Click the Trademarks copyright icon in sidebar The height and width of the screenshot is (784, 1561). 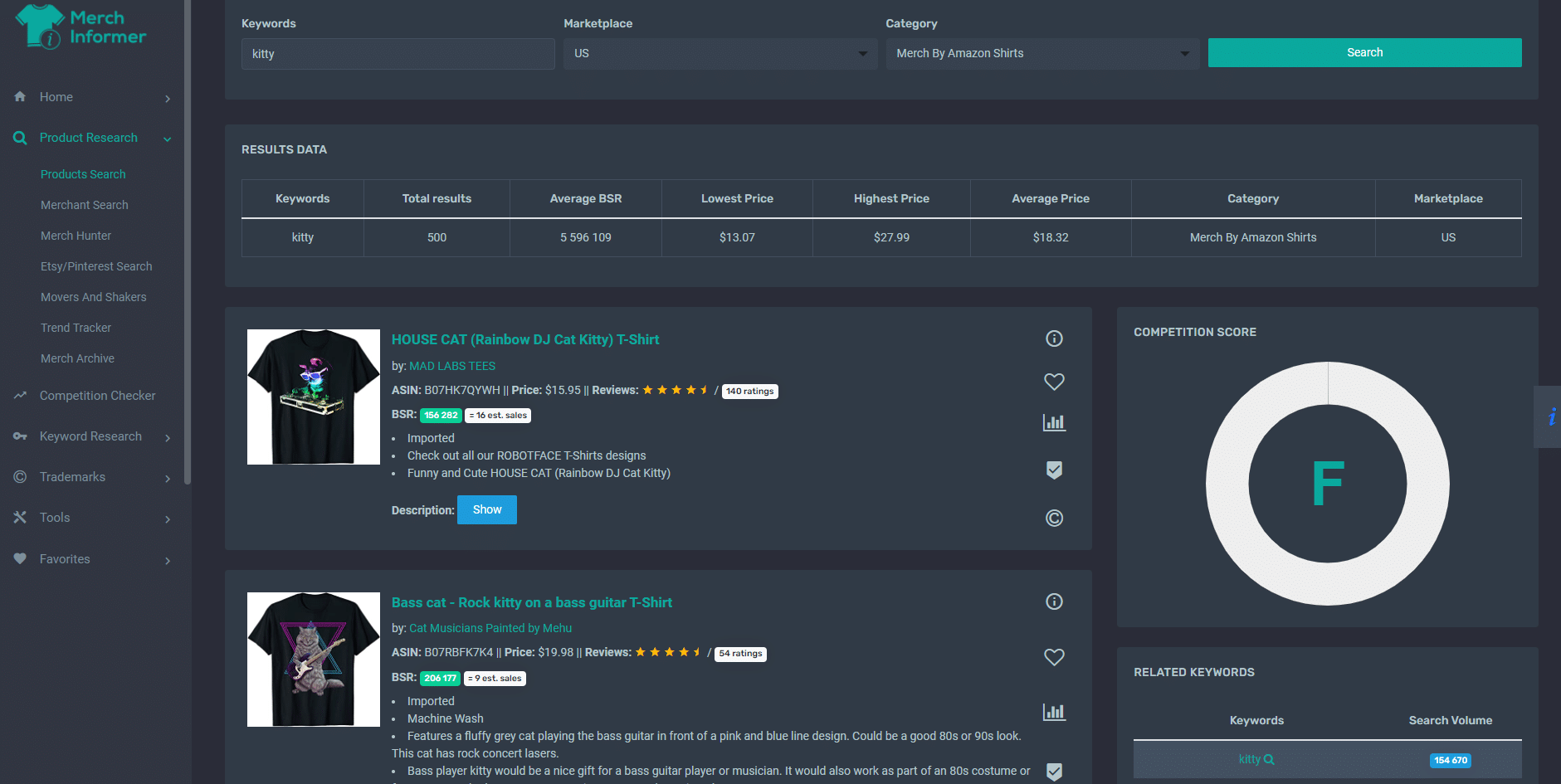(20, 477)
